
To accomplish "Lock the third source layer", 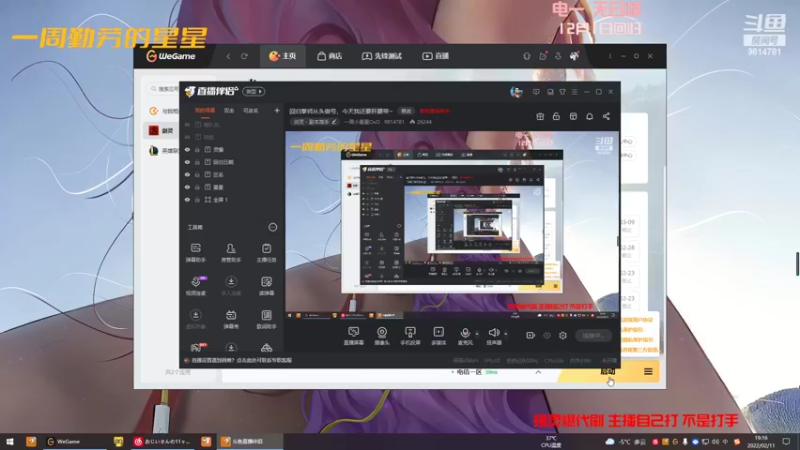I will [x=197, y=149].
